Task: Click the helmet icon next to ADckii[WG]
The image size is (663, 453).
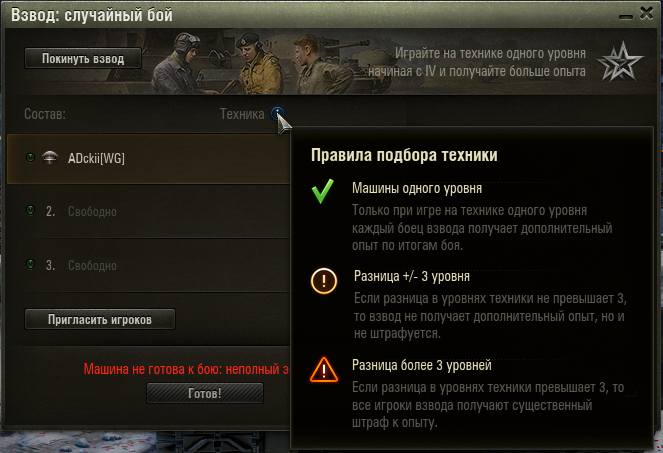Action: [x=50, y=157]
